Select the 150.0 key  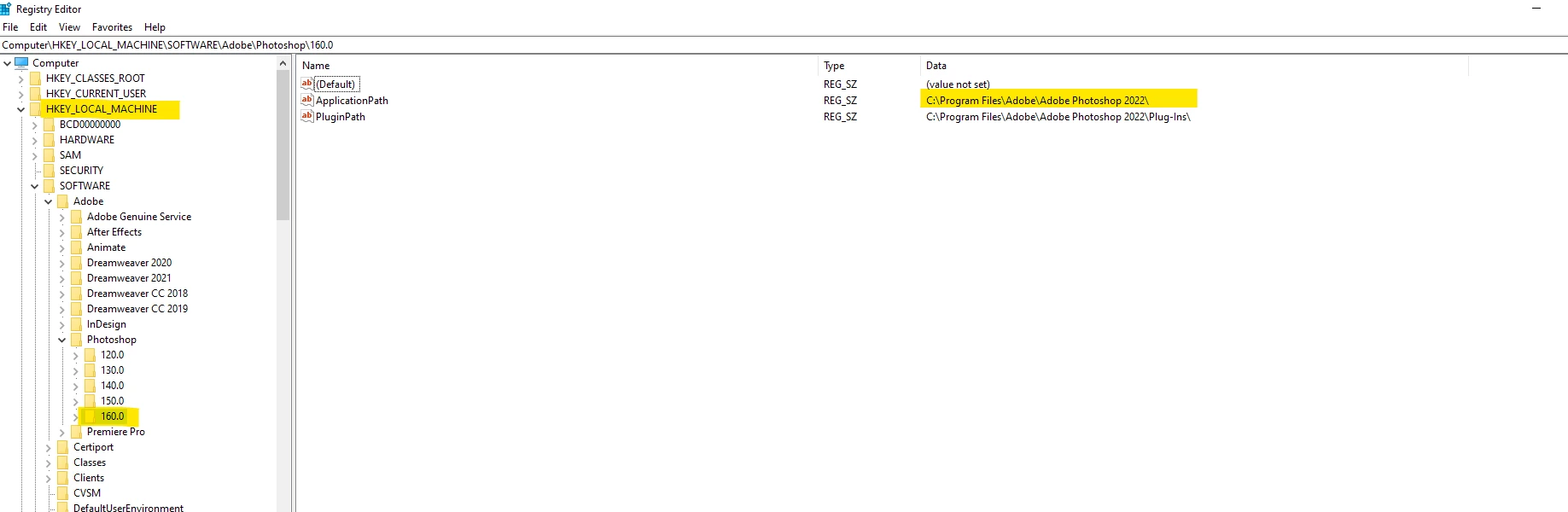click(x=112, y=401)
